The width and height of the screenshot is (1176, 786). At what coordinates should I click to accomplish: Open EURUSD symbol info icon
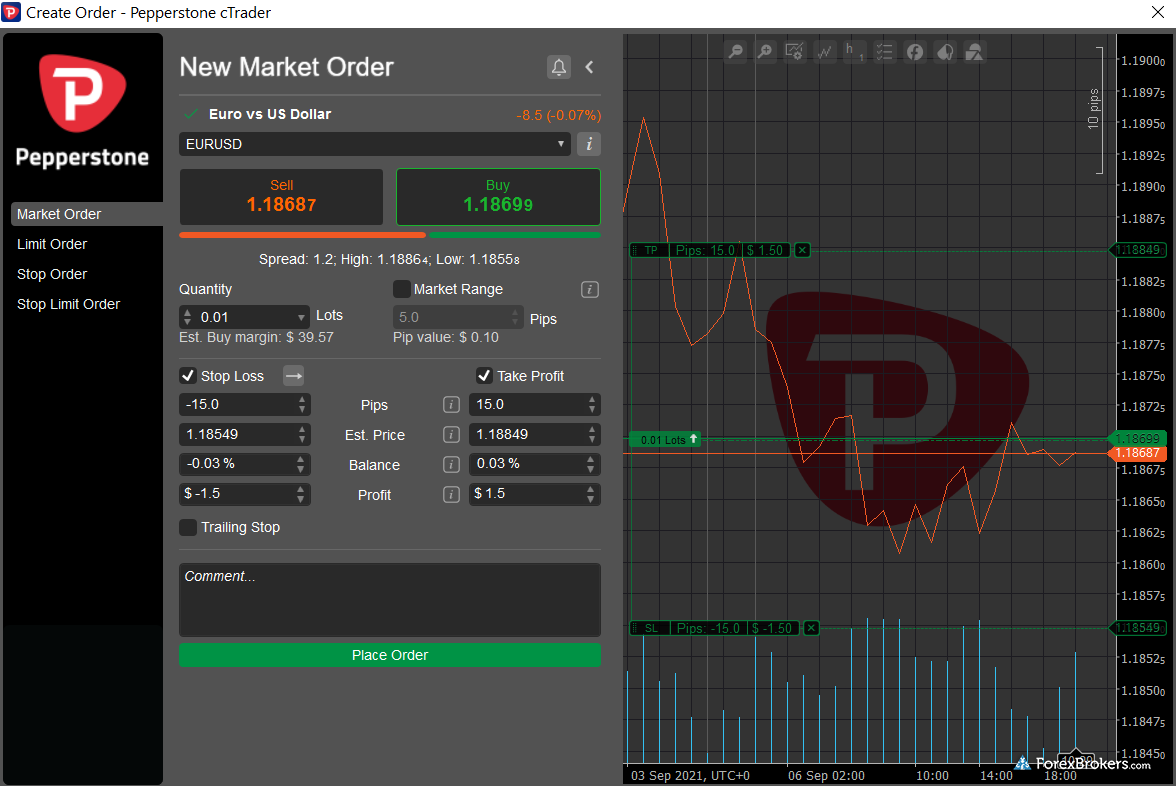pos(590,144)
